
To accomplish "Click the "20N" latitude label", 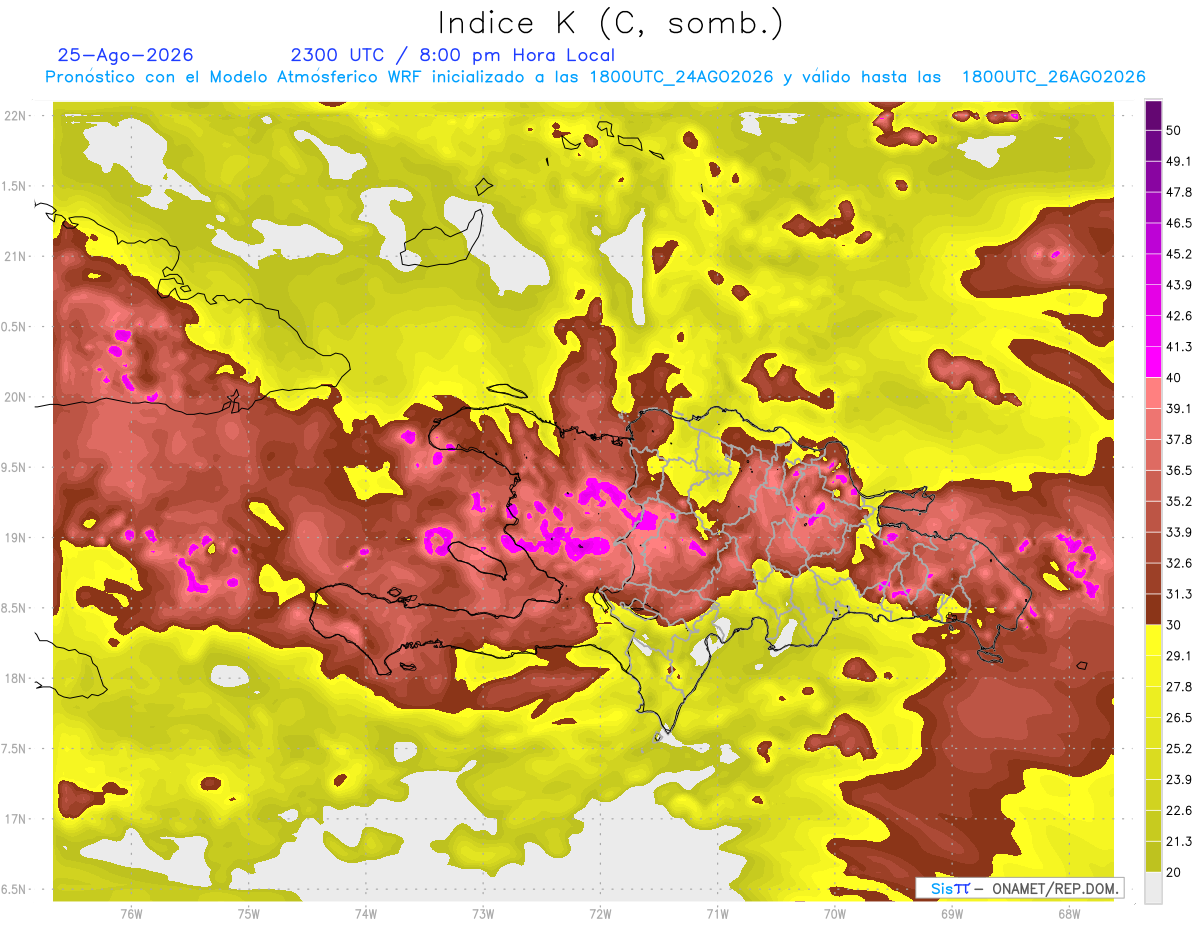I will [x=17, y=397].
